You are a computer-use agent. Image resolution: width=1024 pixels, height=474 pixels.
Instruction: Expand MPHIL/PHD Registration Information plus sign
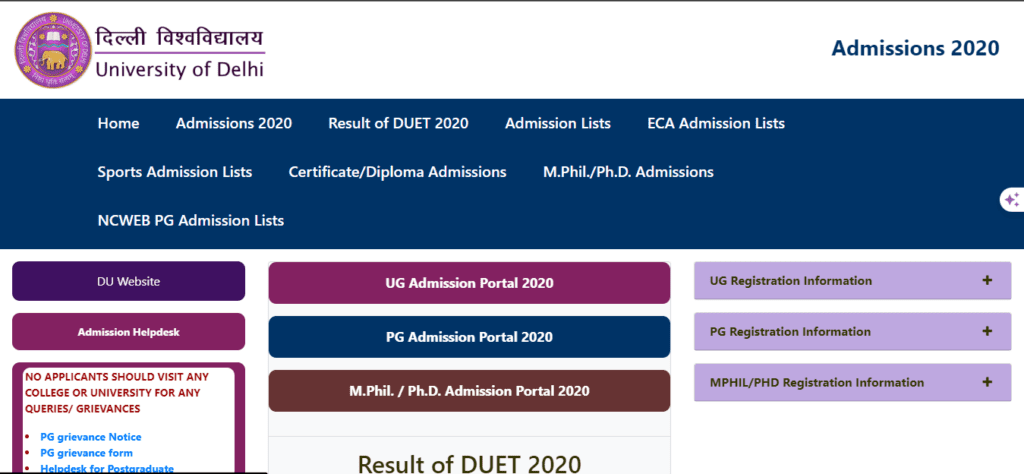pos(987,382)
